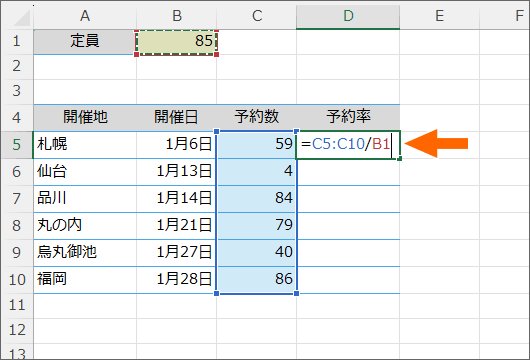Click the date cell 1月13日
Viewport: 530px width, 360px height.
click(x=176, y=172)
